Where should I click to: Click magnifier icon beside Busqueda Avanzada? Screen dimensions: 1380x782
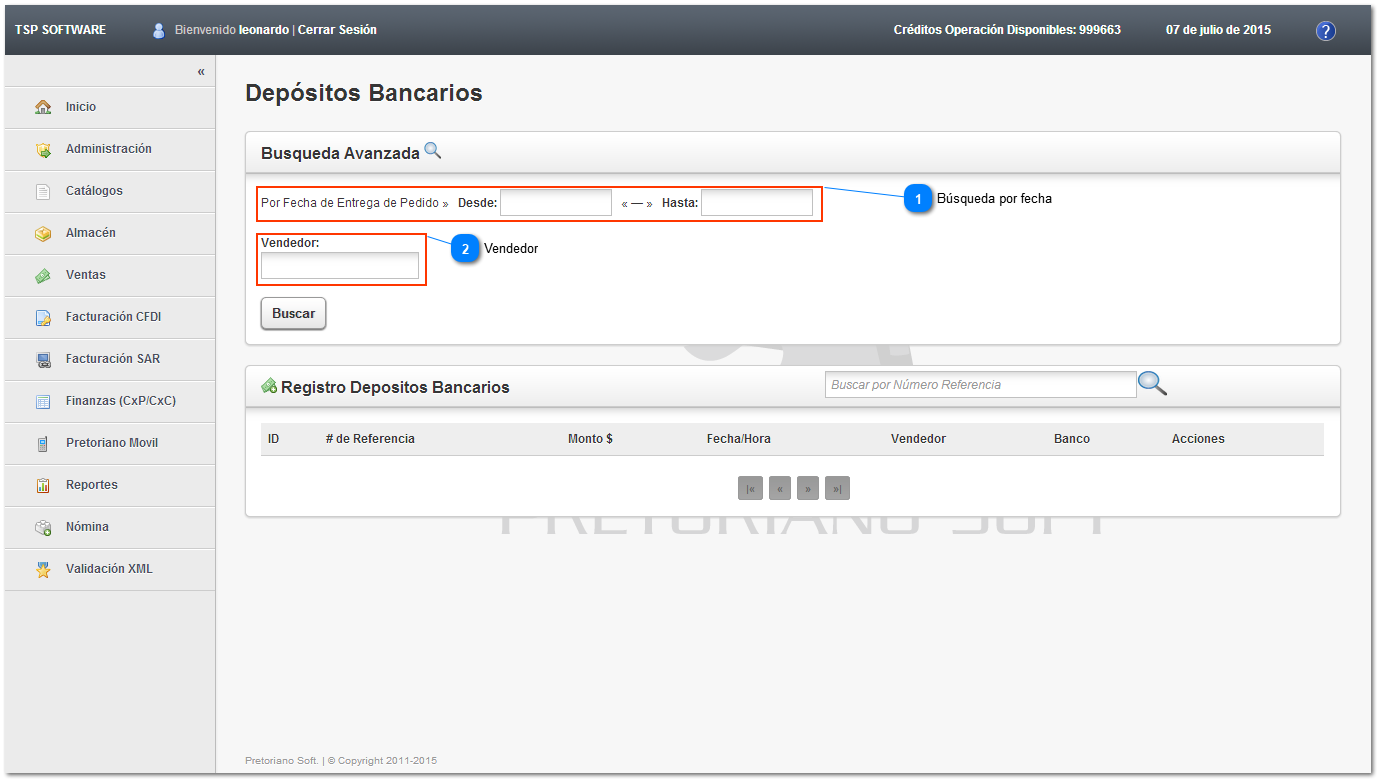click(x=433, y=151)
